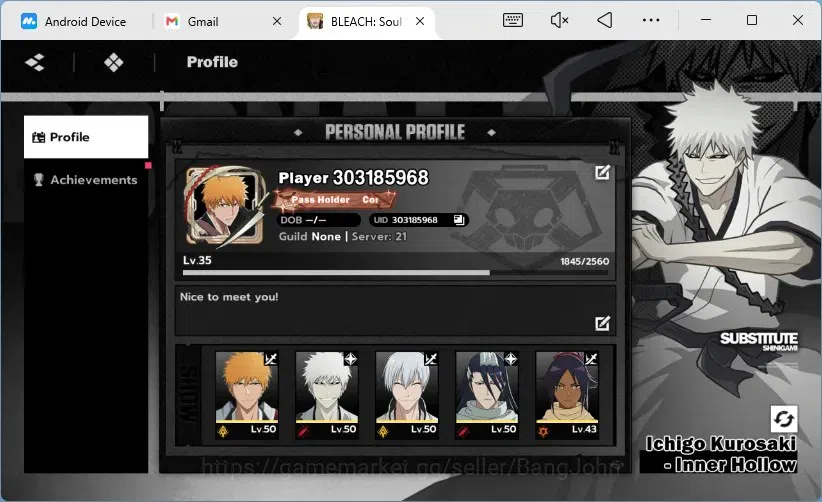Select the Byakuya Lv.50 character card
This screenshot has height=502, width=822.
pos(487,395)
